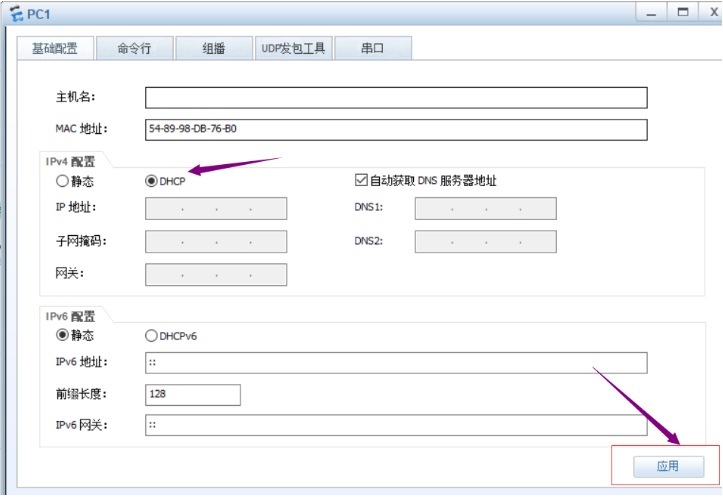The height and width of the screenshot is (497, 723).
Task: Click the IPv6 网关 input field
Action: tap(396, 425)
